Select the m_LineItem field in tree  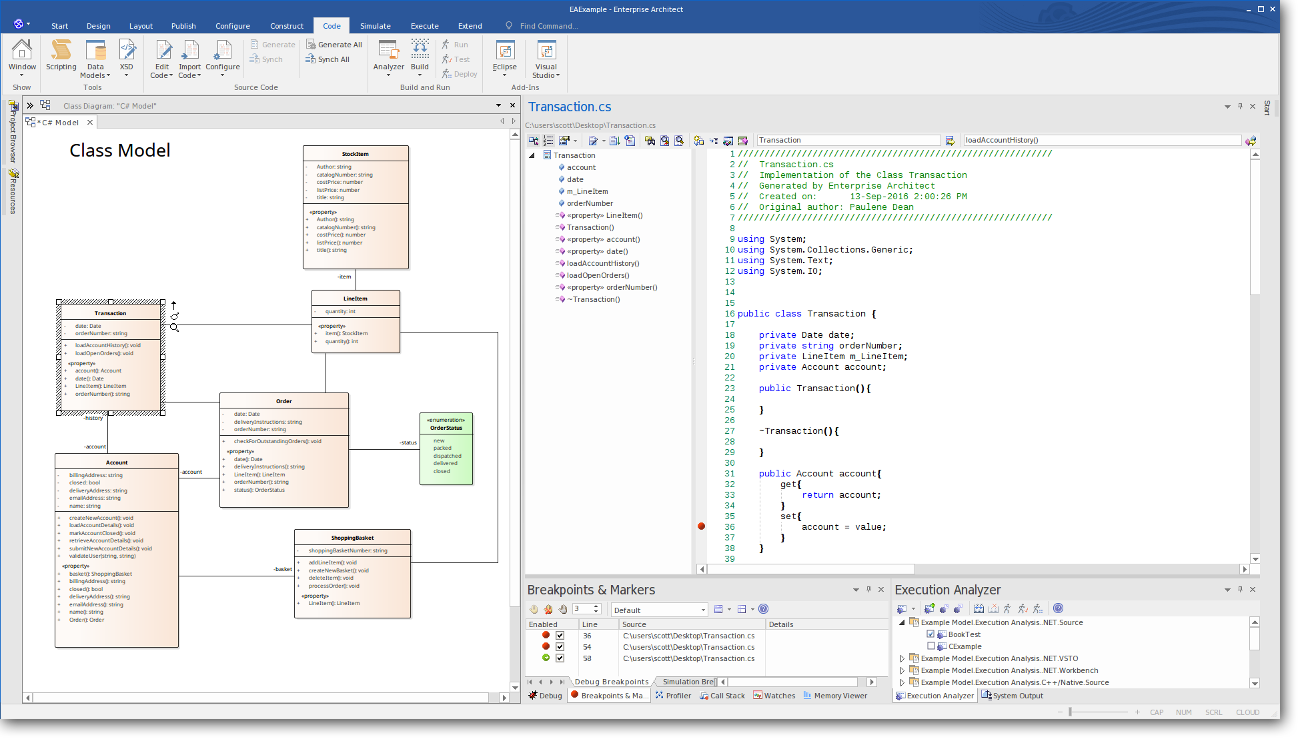tap(587, 191)
